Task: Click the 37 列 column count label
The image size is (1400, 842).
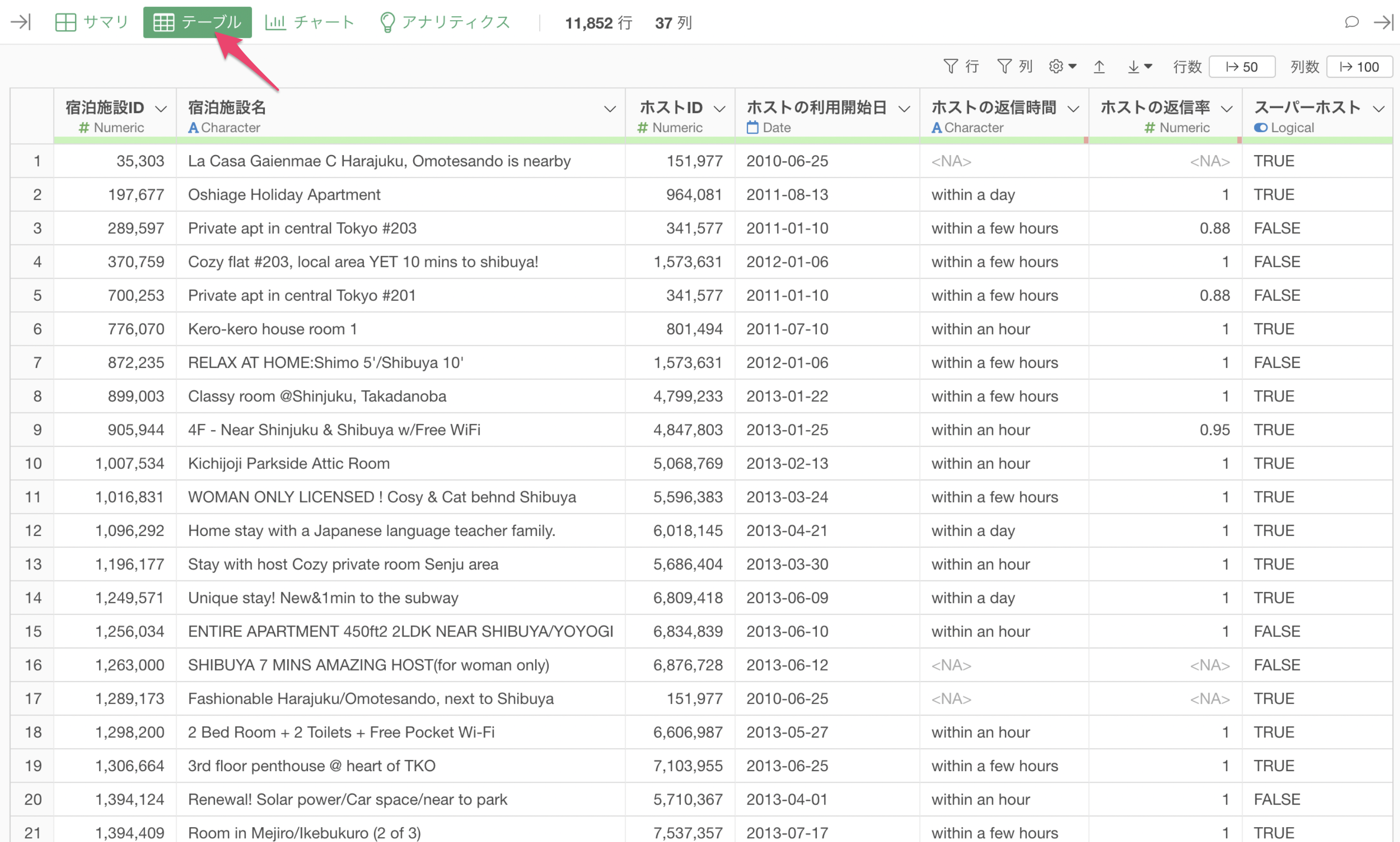Action: click(674, 23)
